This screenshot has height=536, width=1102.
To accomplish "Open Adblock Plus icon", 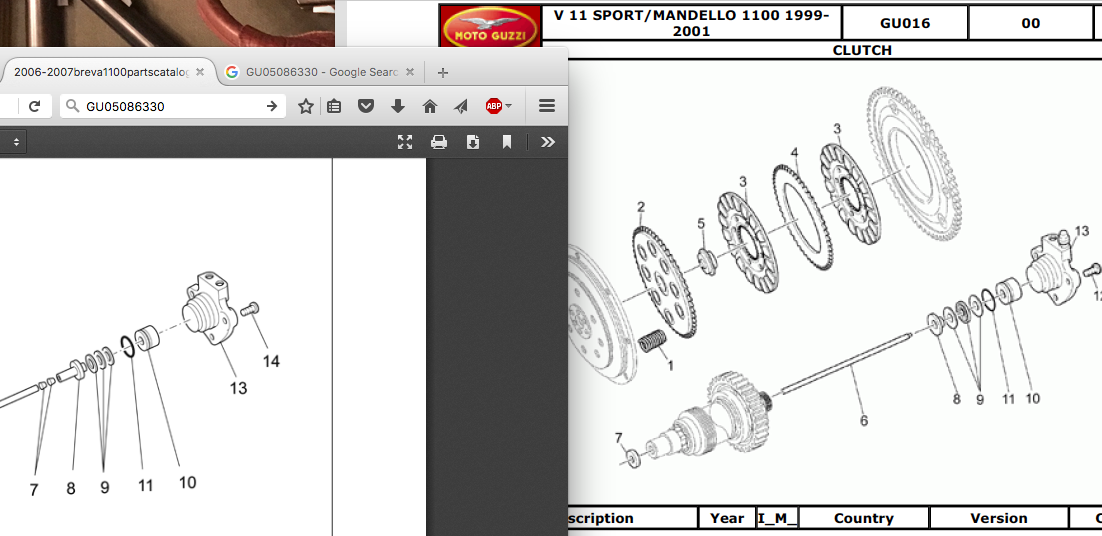I will click(493, 106).
